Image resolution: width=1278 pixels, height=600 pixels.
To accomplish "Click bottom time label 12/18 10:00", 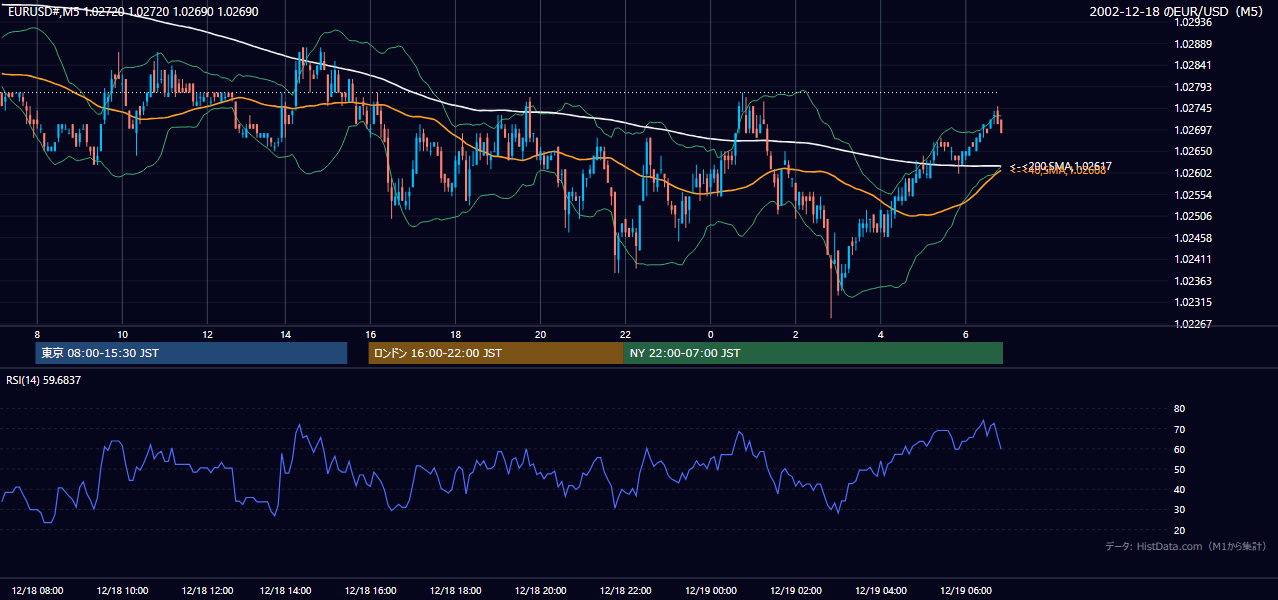I will (122, 590).
